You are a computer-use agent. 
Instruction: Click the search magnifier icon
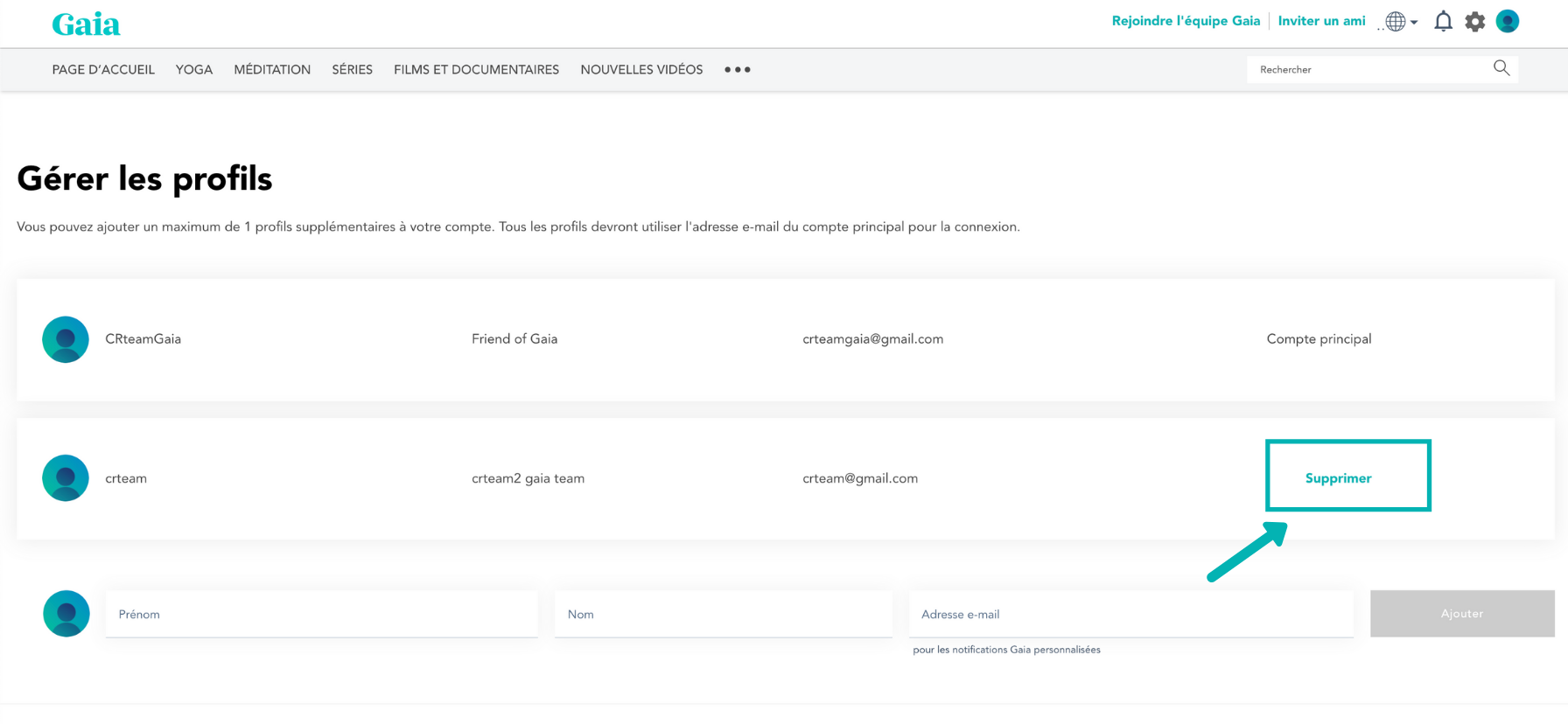1501,68
